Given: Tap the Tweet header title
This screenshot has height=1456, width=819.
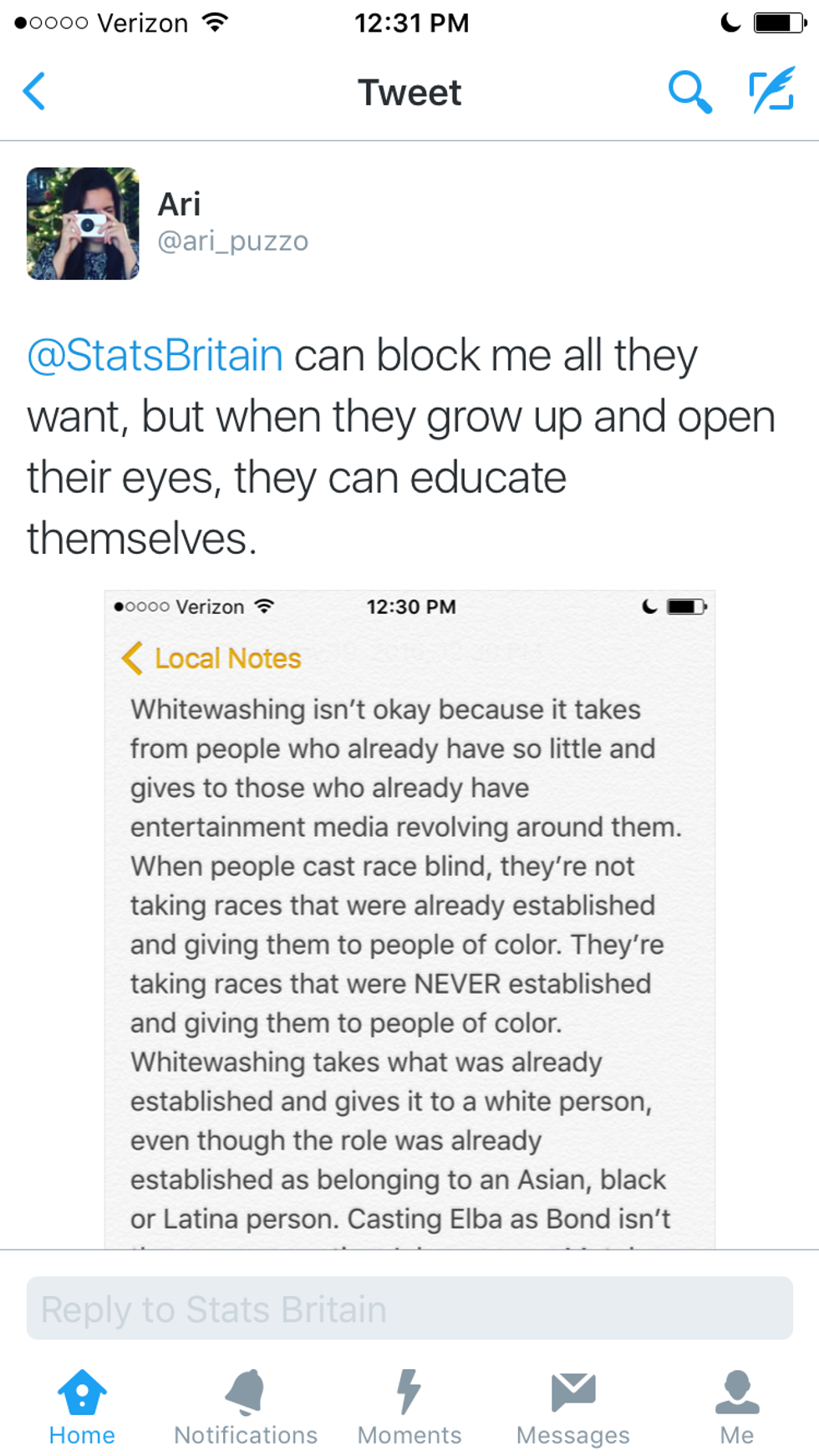Looking at the screenshot, I should tap(409, 92).
